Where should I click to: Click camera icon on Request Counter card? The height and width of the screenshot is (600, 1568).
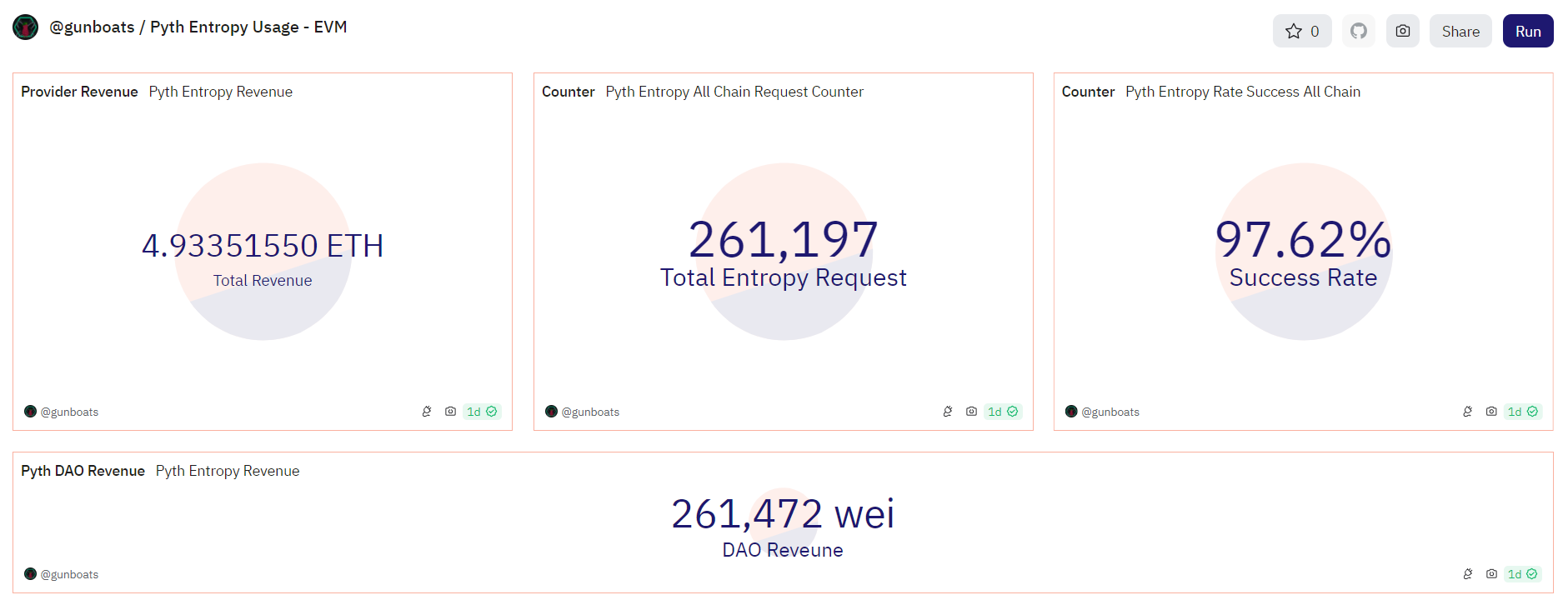pyautogui.click(x=971, y=412)
